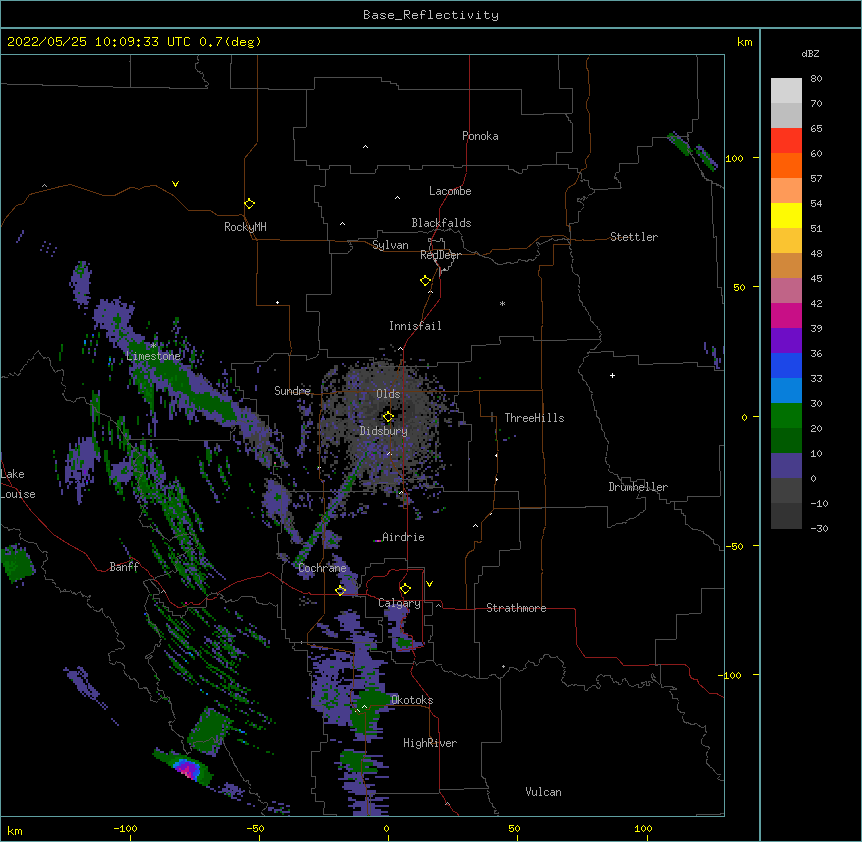
Task: Select the Banff label
Action: pyautogui.click(x=124, y=567)
